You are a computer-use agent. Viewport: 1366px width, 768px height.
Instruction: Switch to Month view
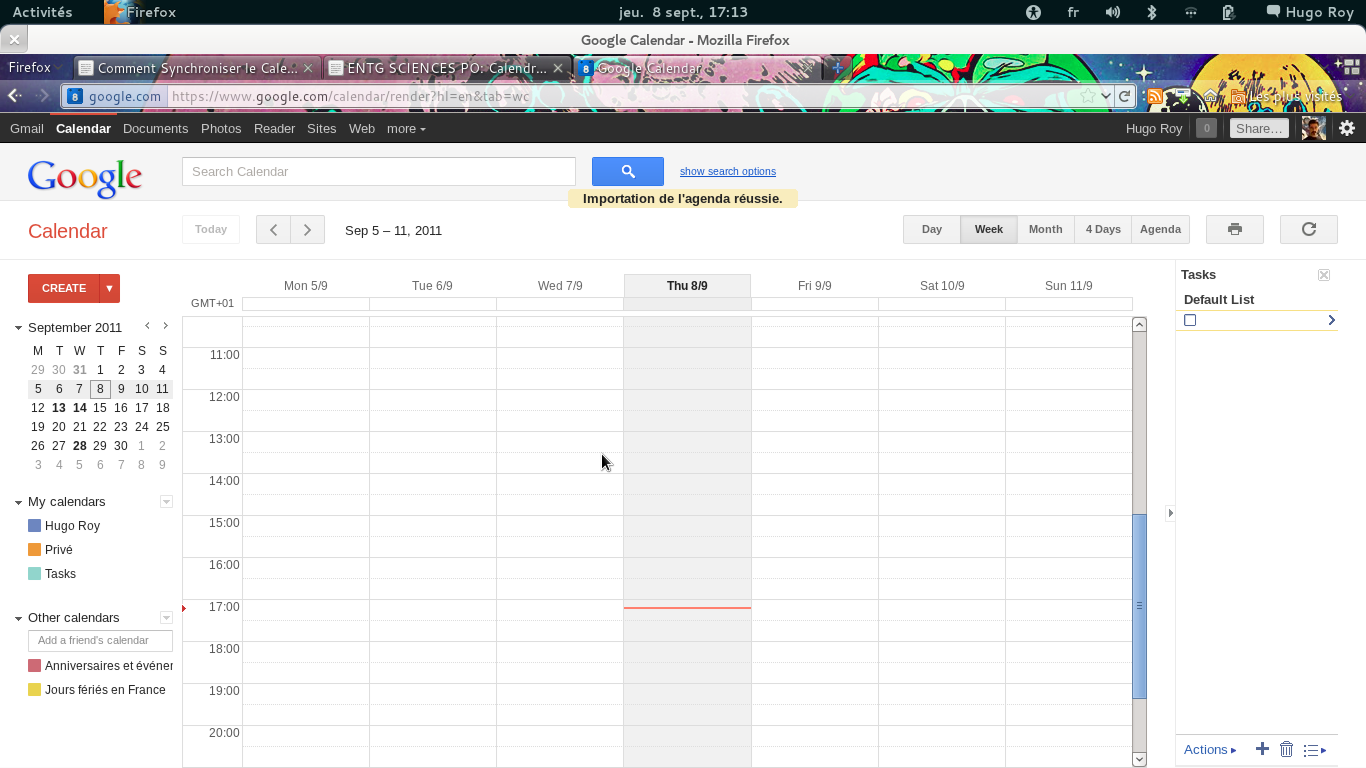[1045, 229]
